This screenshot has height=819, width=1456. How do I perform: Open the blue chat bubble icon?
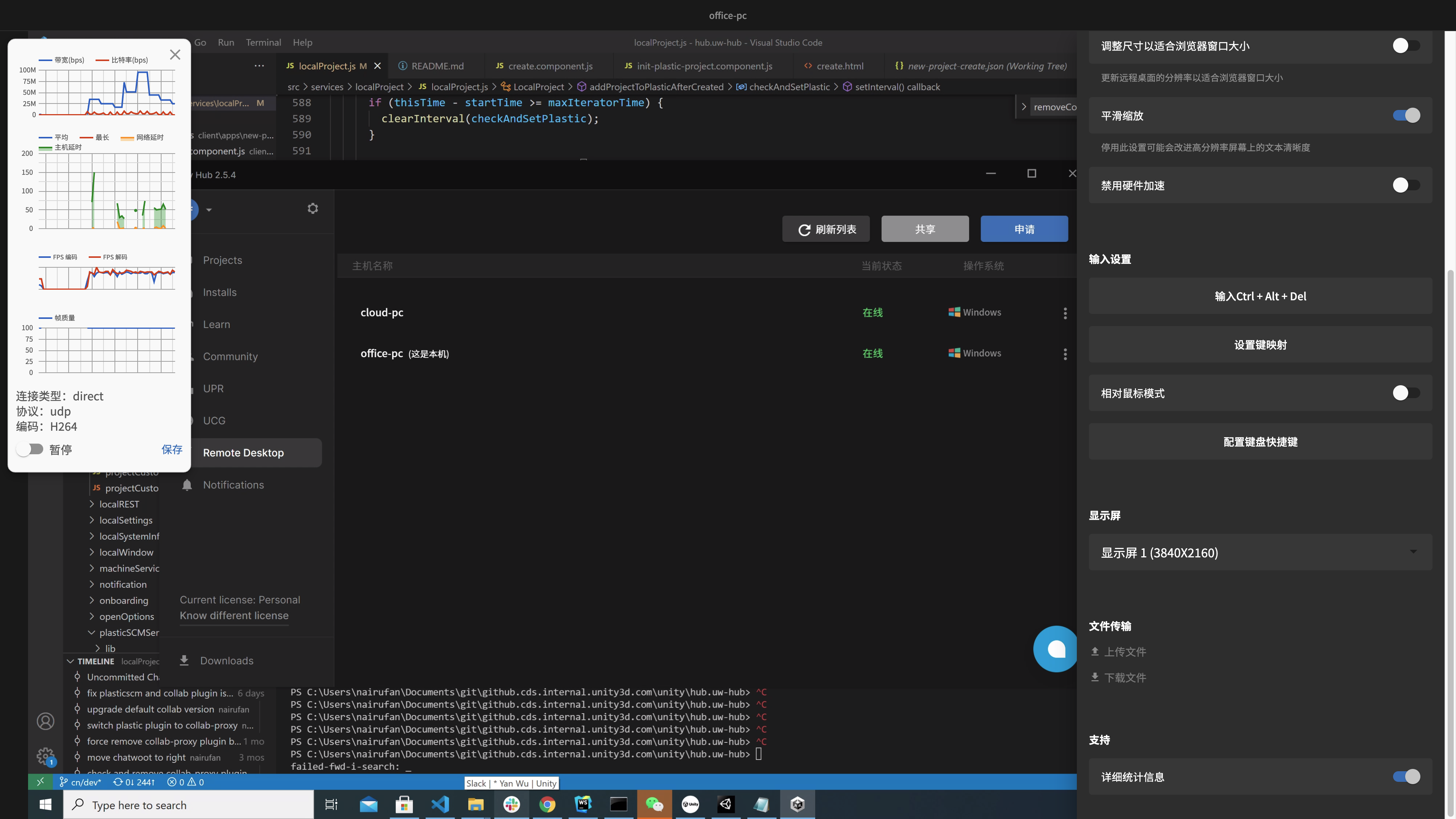click(1056, 649)
